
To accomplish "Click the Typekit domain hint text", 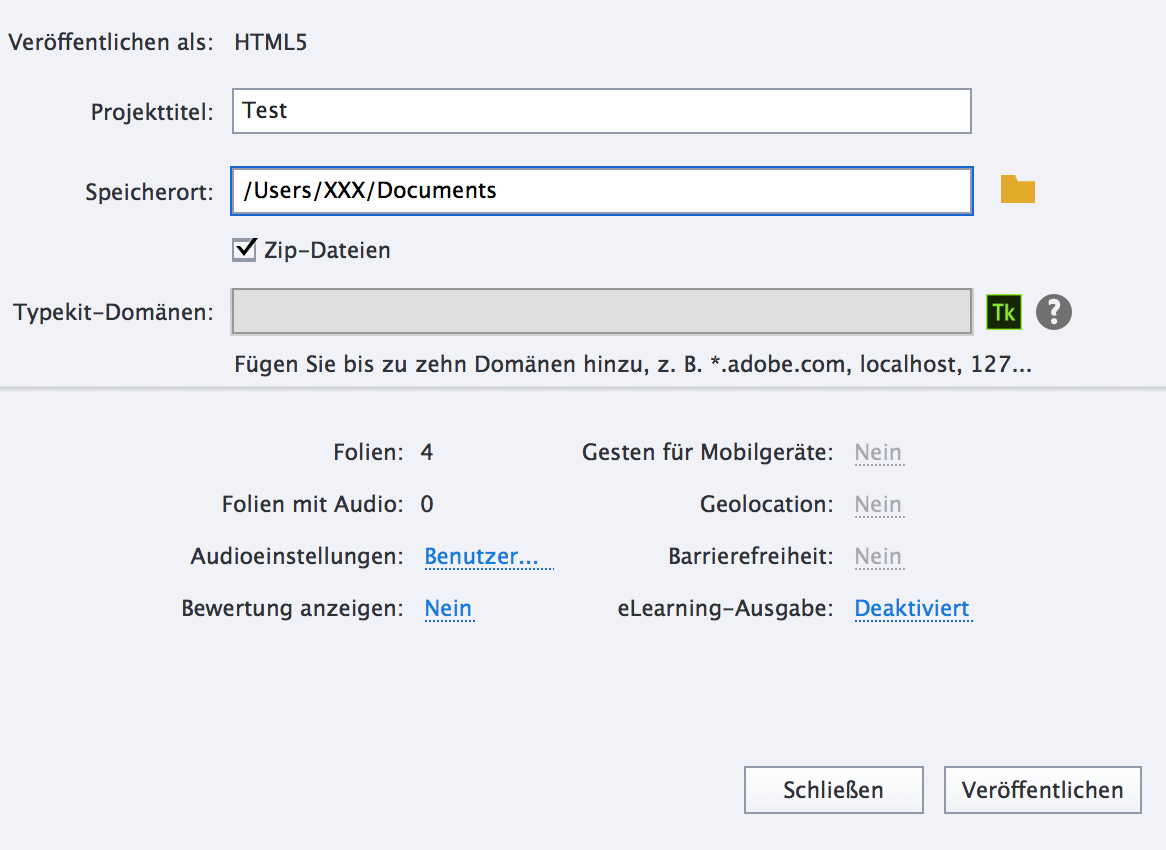I will [x=632, y=364].
